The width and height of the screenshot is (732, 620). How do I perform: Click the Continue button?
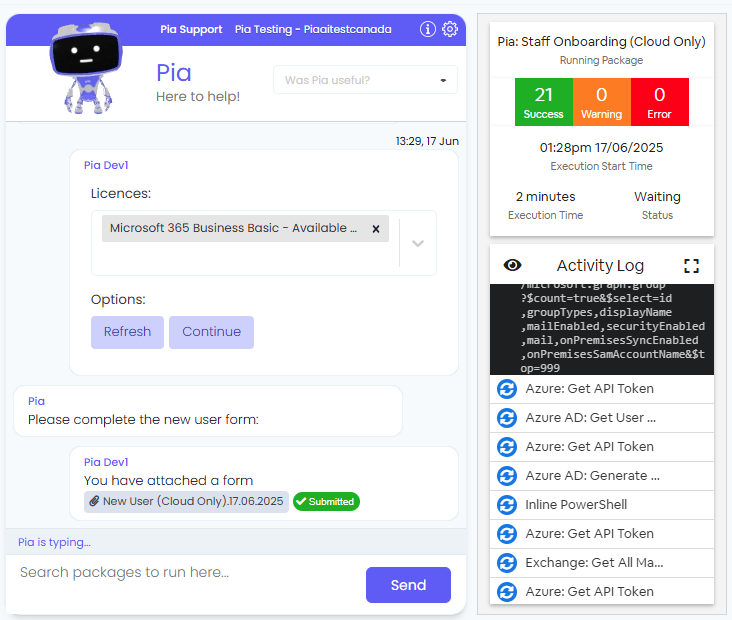click(211, 332)
